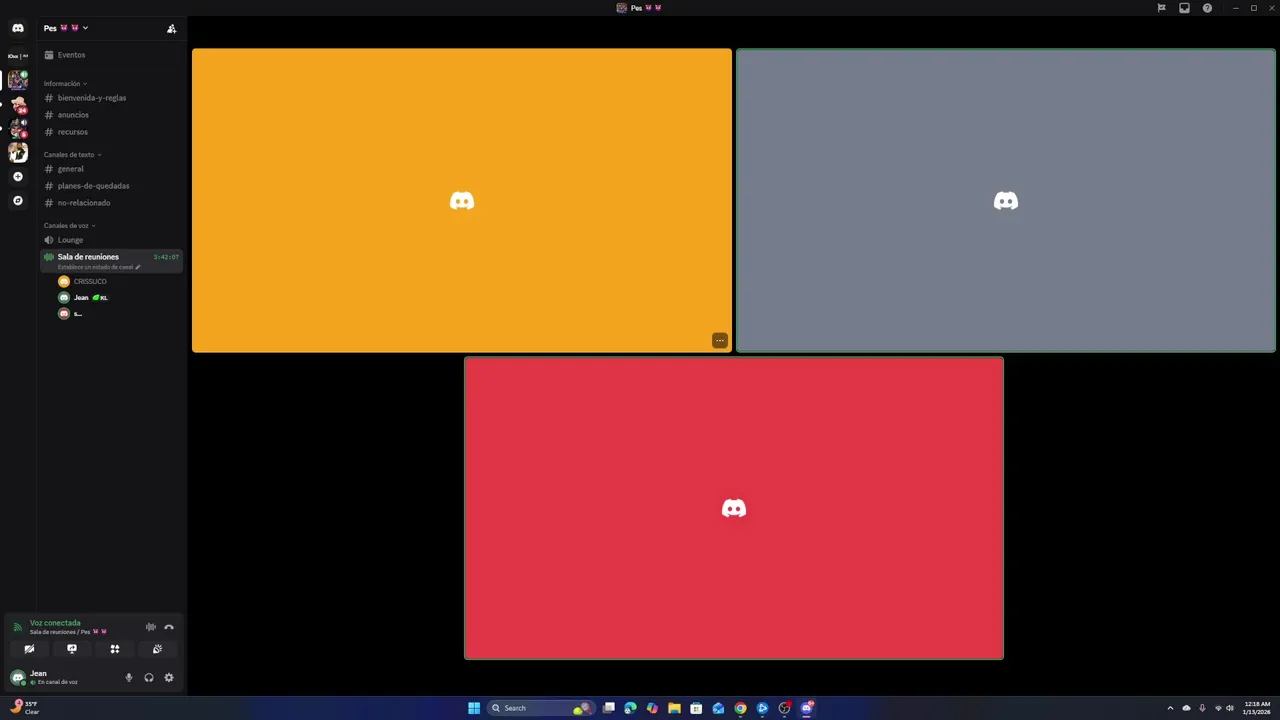Click the flag icon in the title bar
This screenshot has width=1280, height=720.
pyautogui.click(x=1161, y=8)
